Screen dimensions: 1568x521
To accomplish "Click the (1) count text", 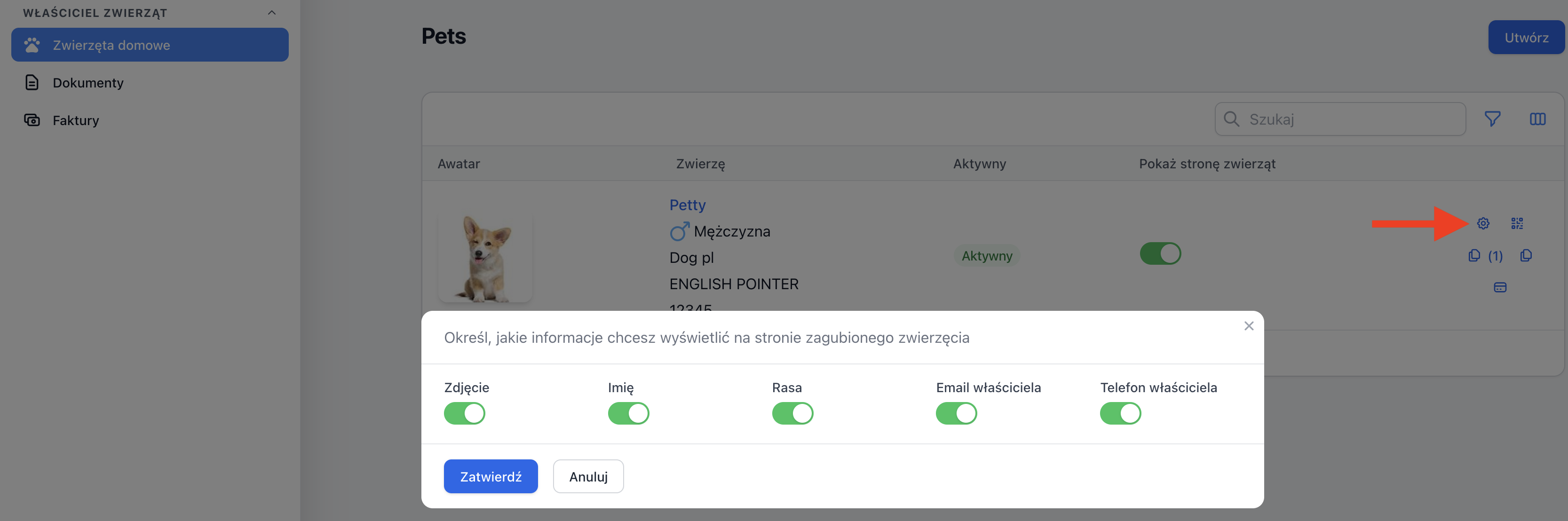I will (1495, 256).
